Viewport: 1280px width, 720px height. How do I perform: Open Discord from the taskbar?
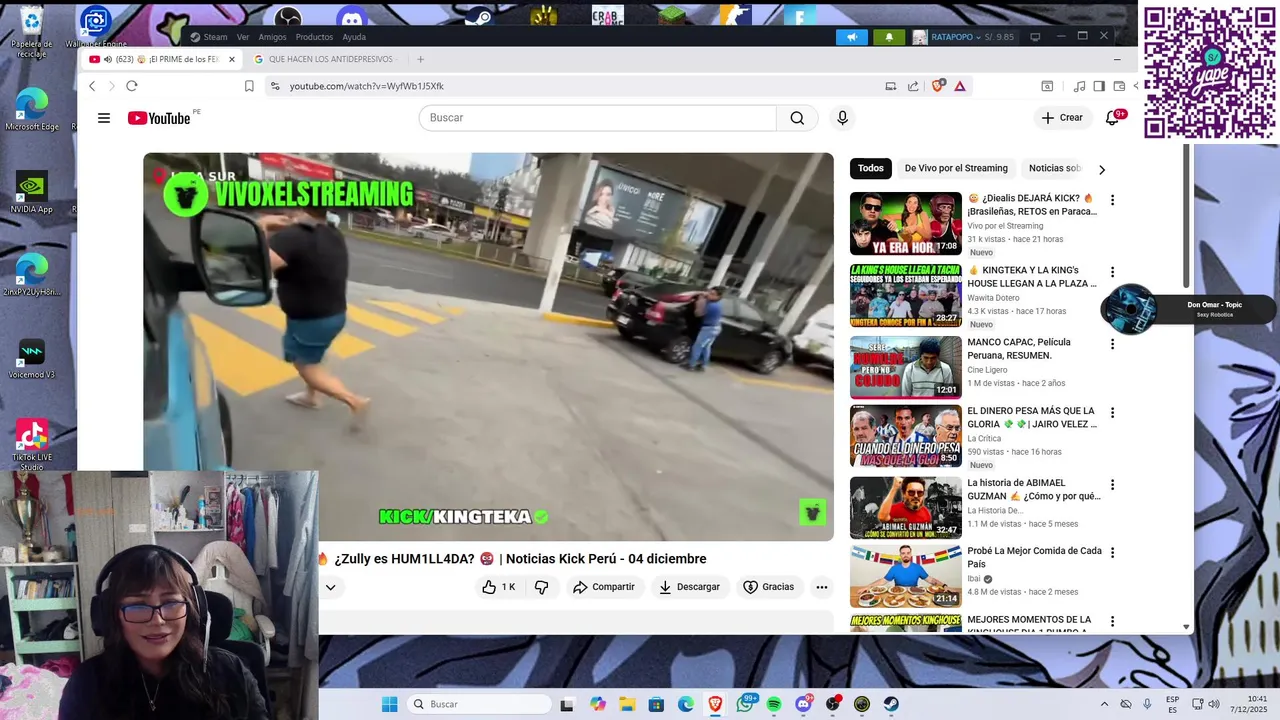coord(803,704)
